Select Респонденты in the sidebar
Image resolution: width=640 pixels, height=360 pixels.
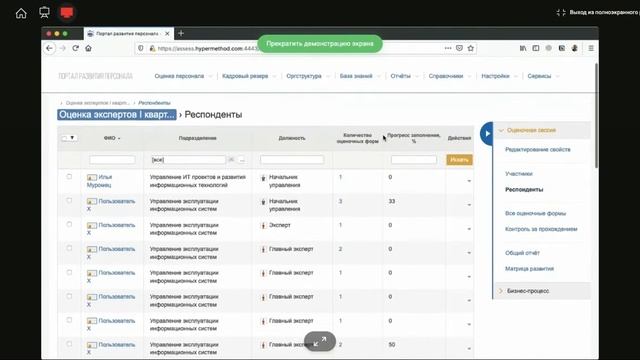pyautogui.click(x=524, y=189)
